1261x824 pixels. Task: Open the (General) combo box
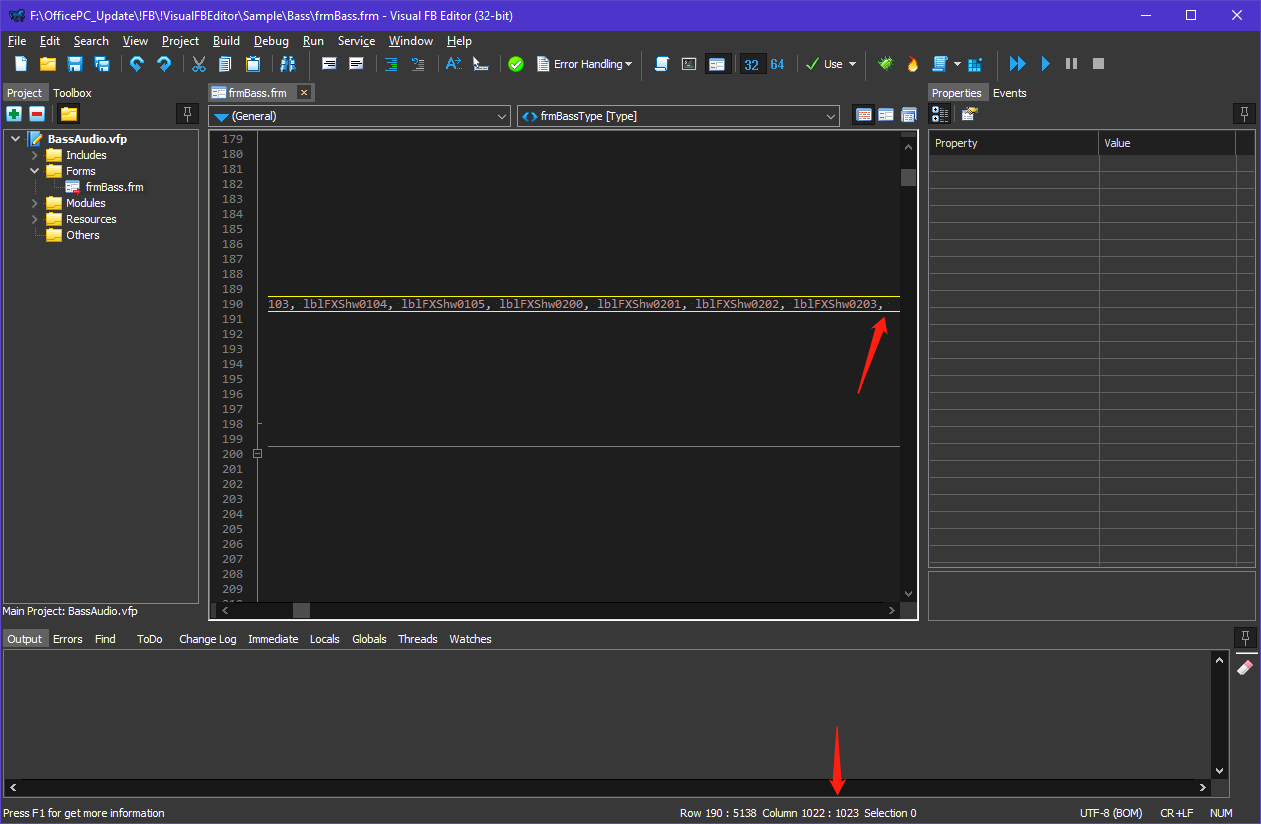tap(358, 115)
